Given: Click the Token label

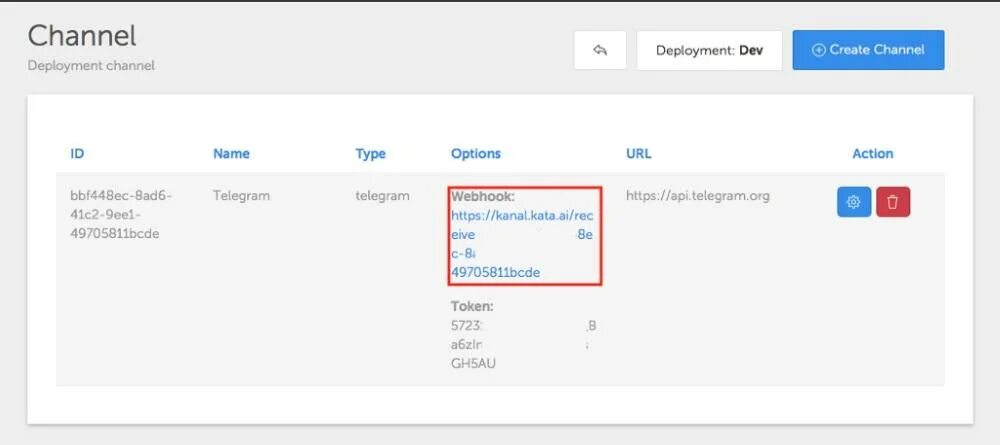Looking at the screenshot, I should (x=473, y=306).
